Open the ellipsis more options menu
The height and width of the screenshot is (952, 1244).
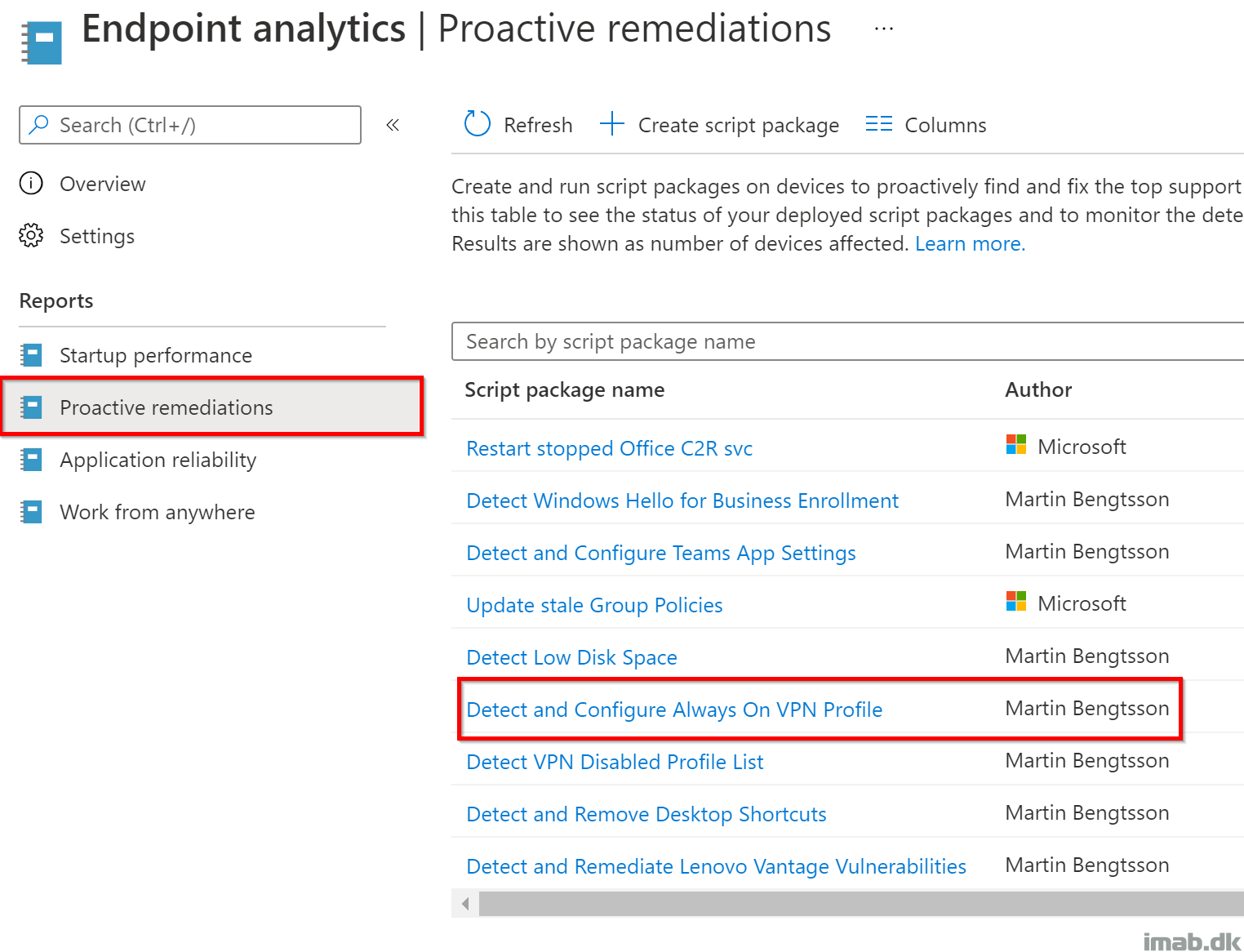[883, 29]
